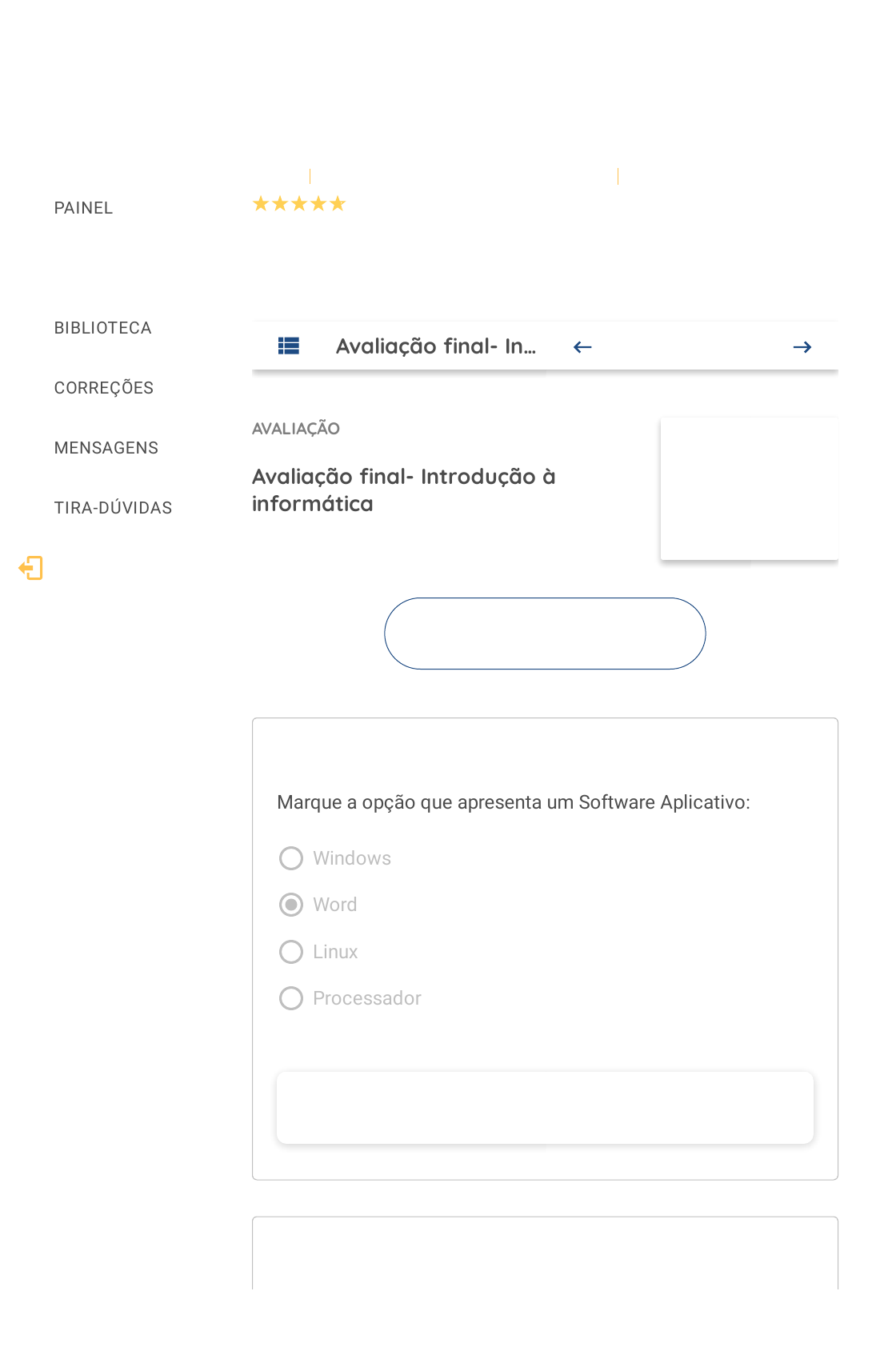Open PAINEL in the sidebar
Image resolution: width=896 pixels, height=1347 pixels.
[x=83, y=208]
